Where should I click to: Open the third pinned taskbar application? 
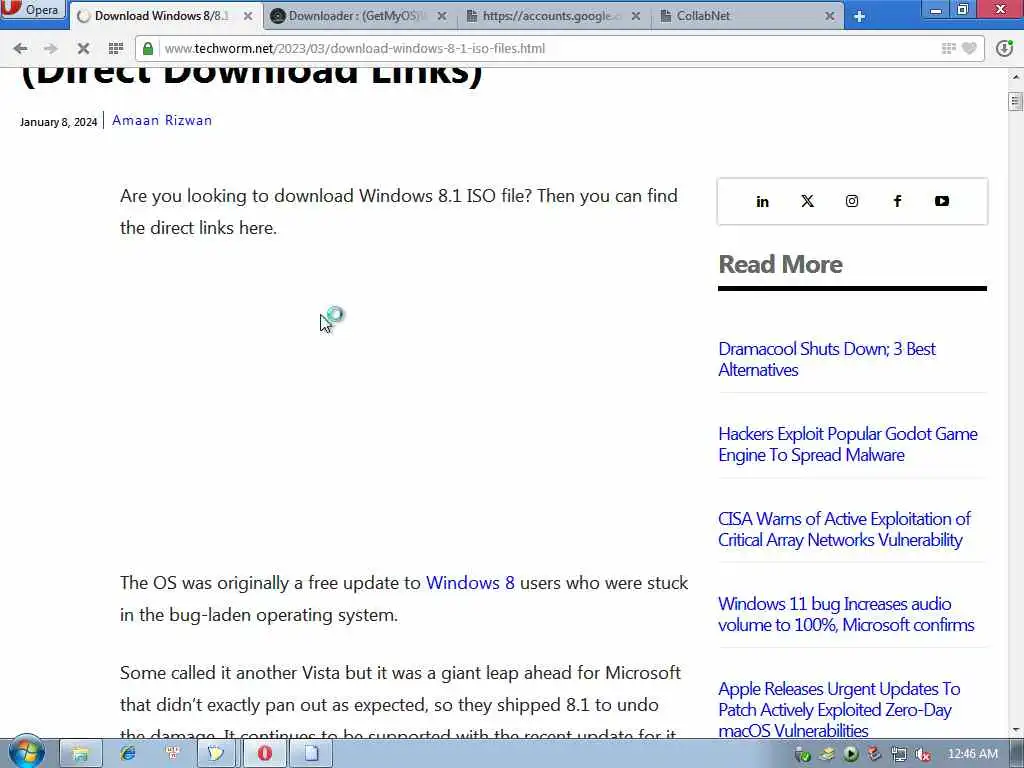[x=173, y=754]
